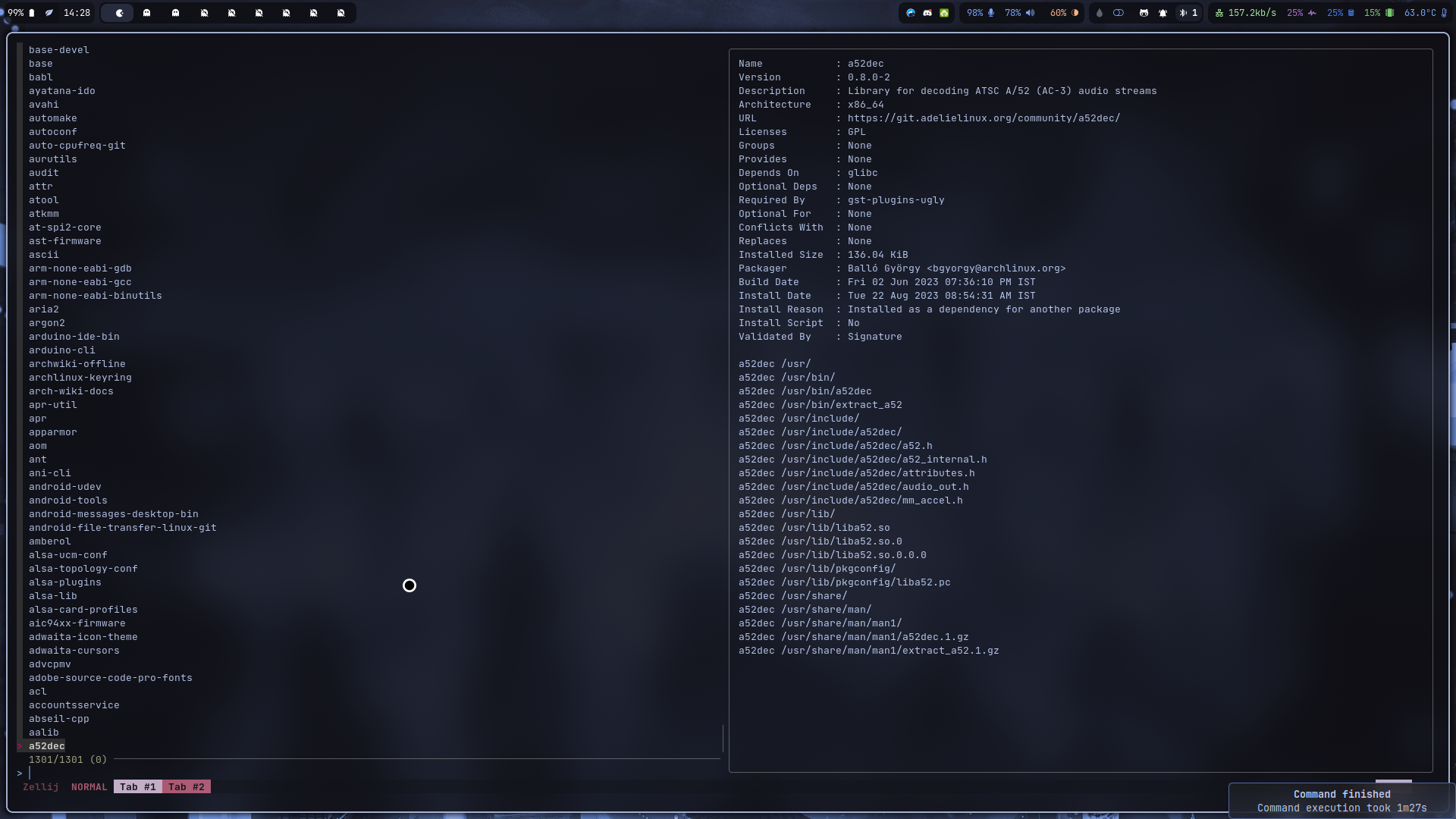Click the toggle pill icon in the bar
Viewport: 1456px width, 819px height.
1119,13
